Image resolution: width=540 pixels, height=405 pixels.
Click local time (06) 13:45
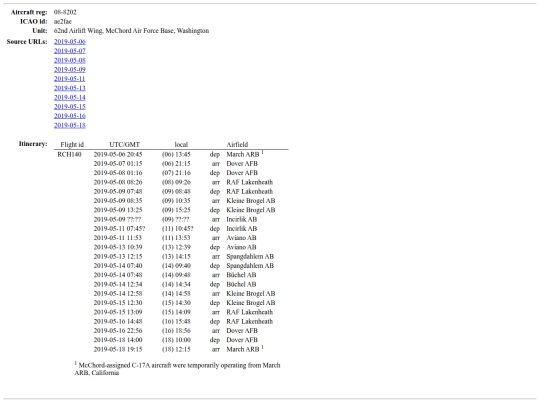(x=176, y=154)
